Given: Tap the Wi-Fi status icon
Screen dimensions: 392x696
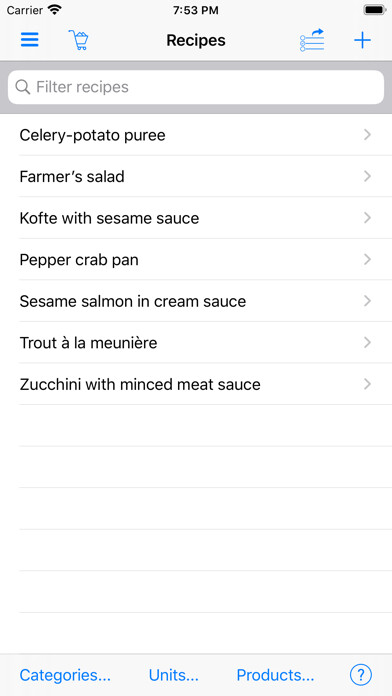Looking at the screenshot, I should point(55,10).
